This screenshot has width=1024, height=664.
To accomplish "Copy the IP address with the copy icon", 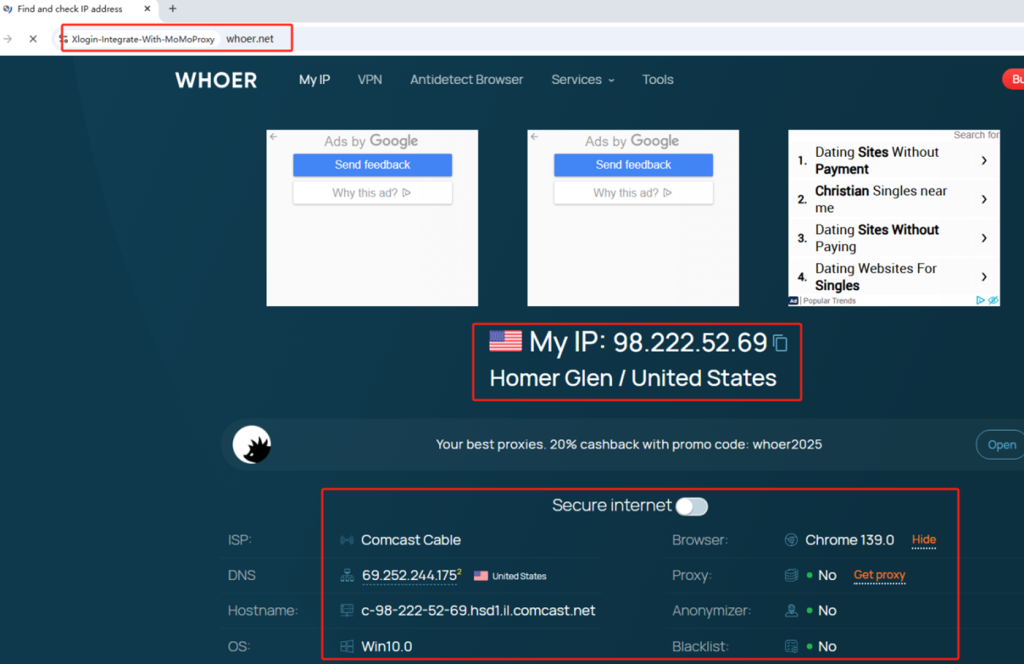I will 781,344.
